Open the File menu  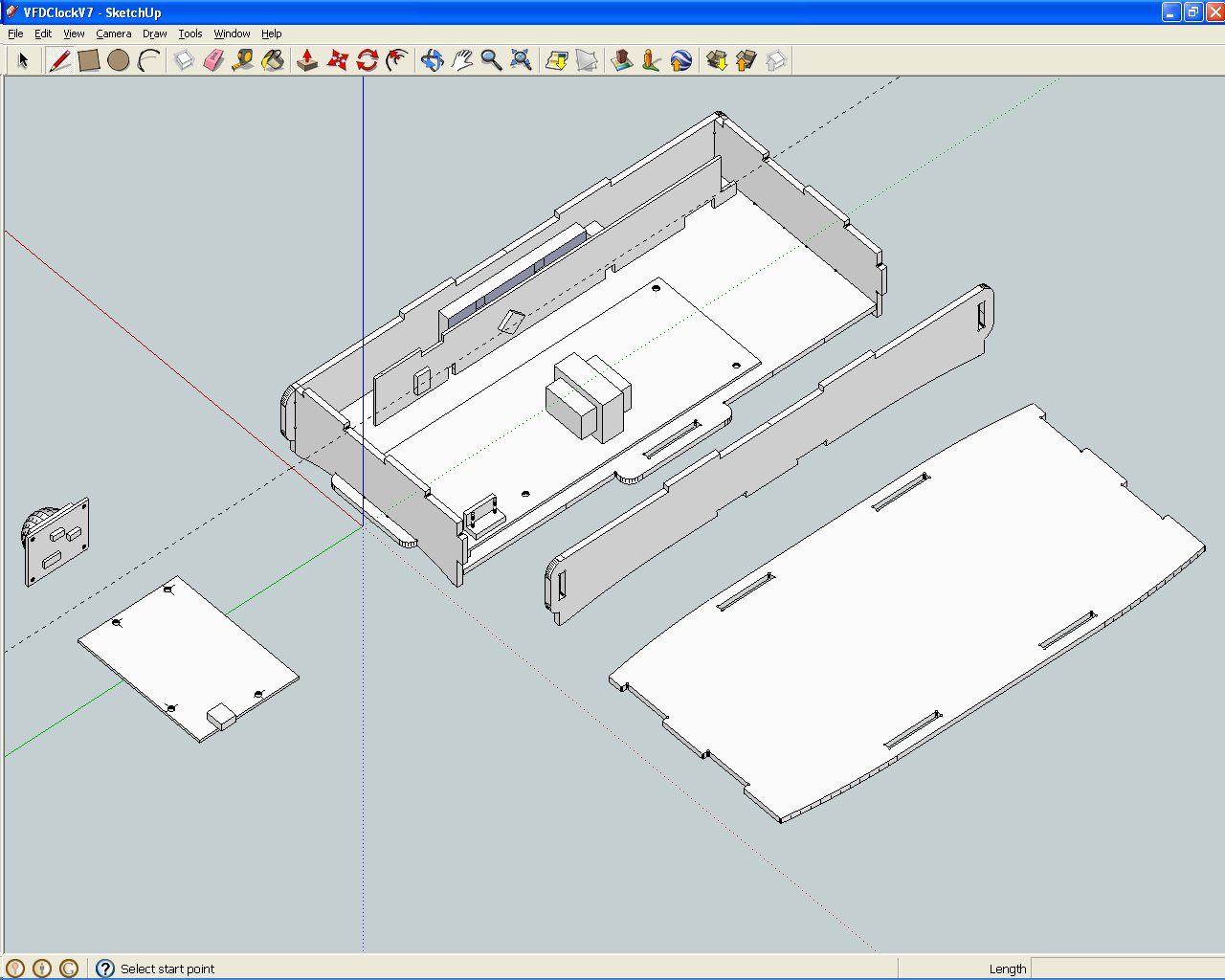coord(15,33)
